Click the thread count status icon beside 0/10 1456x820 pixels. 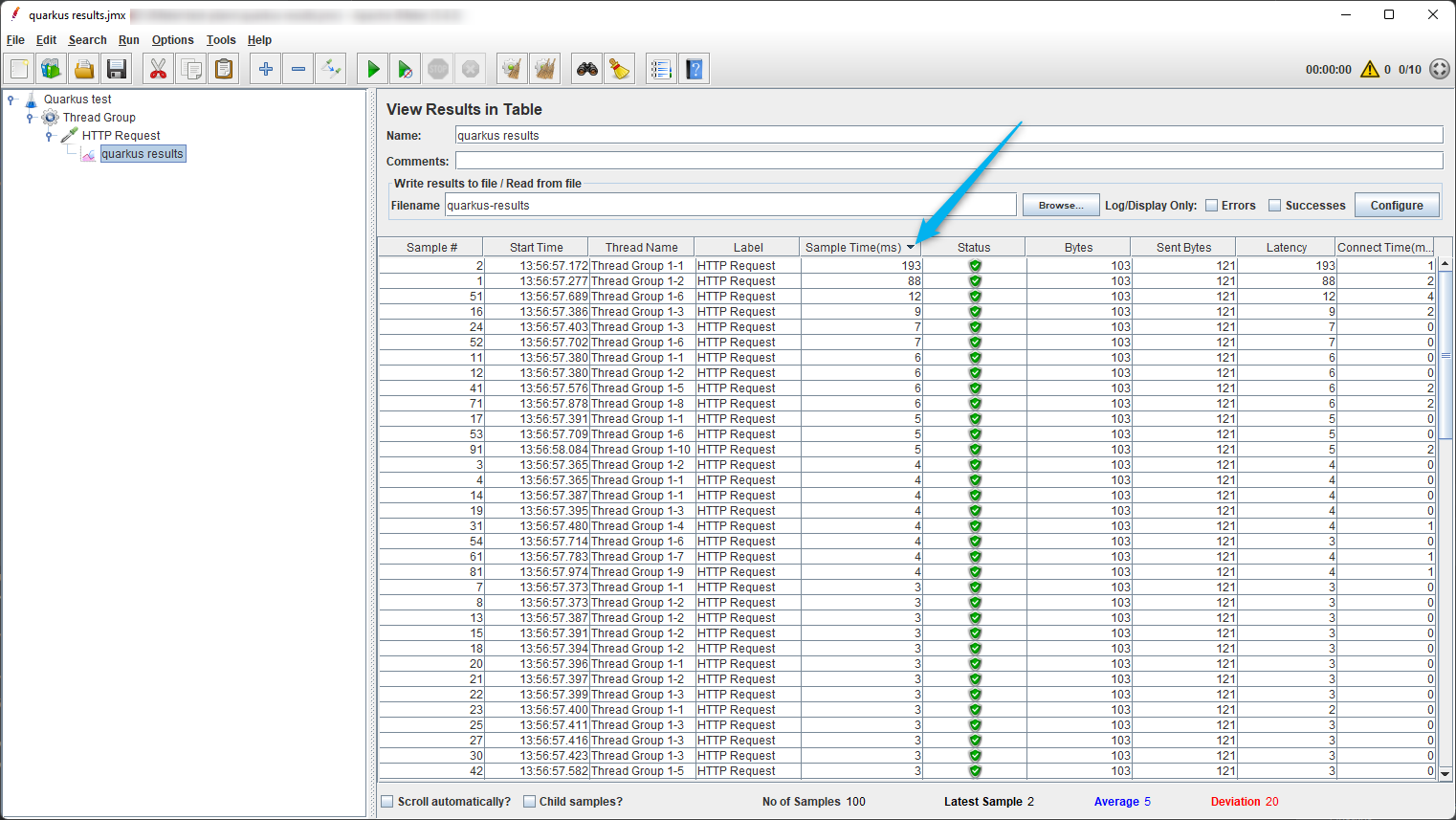point(1440,69)
